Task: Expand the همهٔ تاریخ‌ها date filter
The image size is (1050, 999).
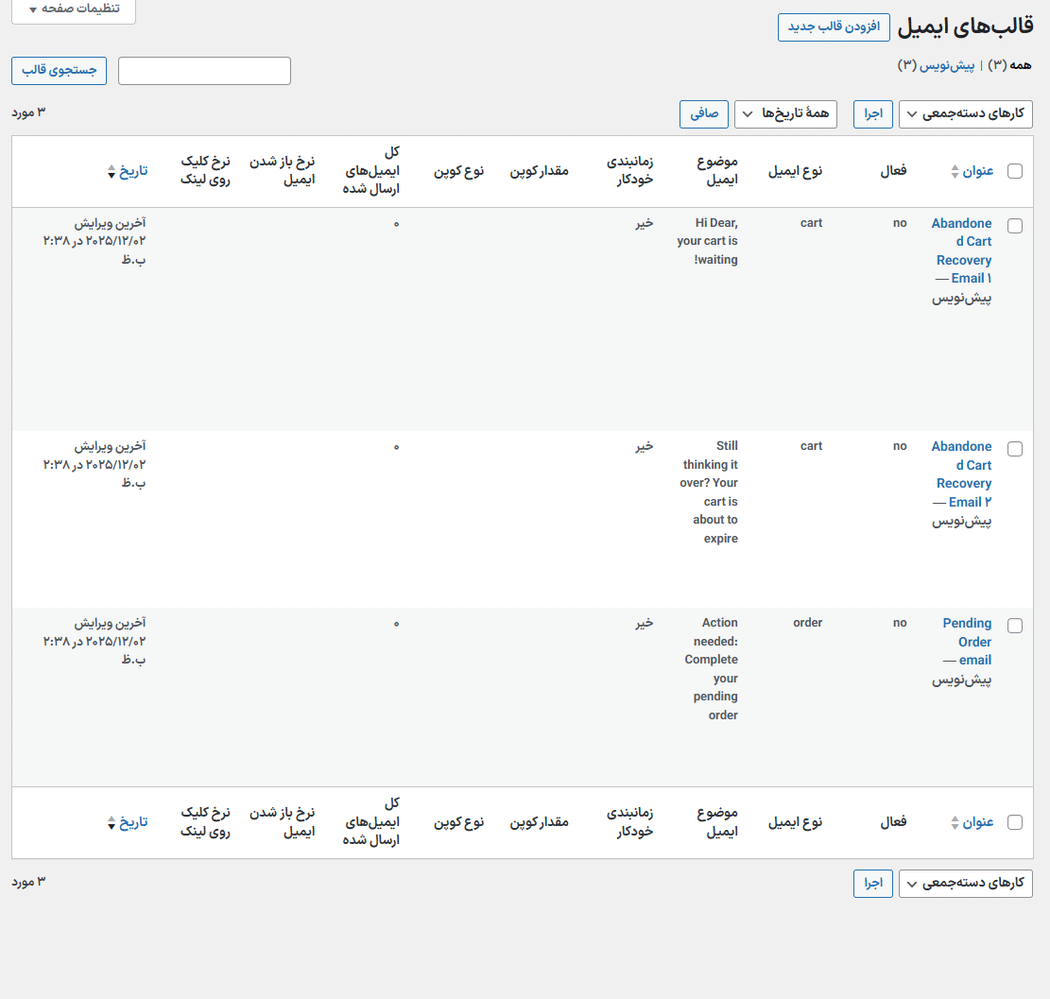Action: [x=785, y=114]
